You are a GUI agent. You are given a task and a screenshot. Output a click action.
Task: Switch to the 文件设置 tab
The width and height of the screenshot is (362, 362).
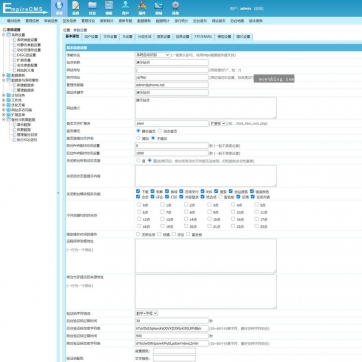click(110, 37)
